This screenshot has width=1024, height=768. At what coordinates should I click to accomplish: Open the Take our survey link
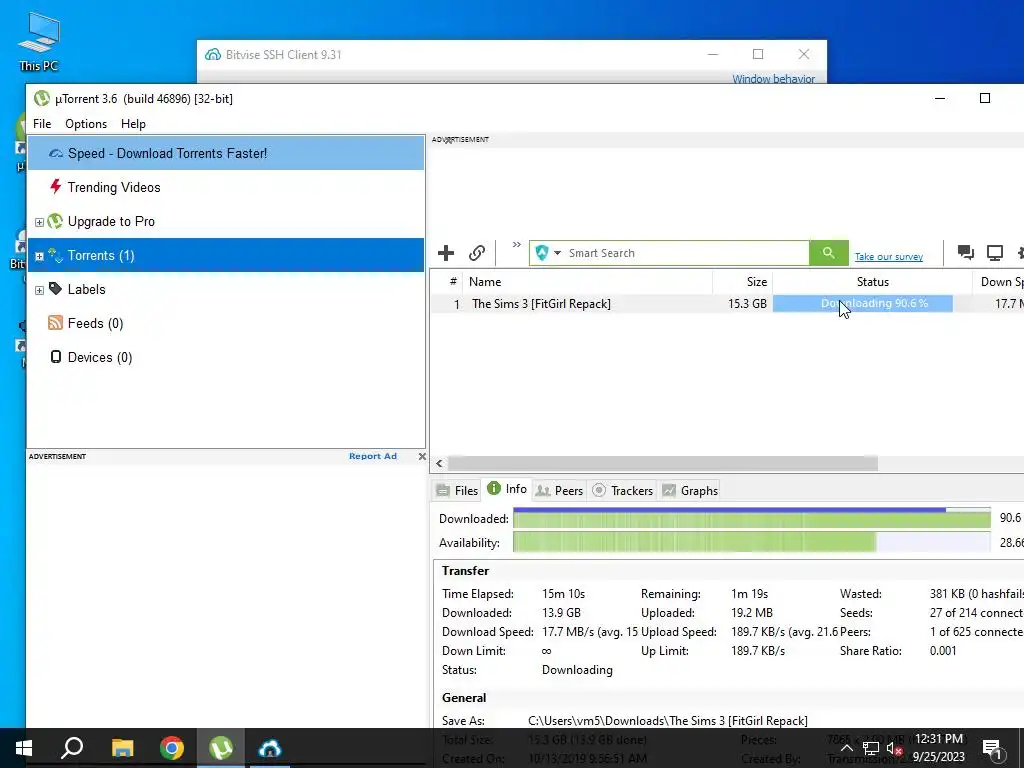[889, 257]
